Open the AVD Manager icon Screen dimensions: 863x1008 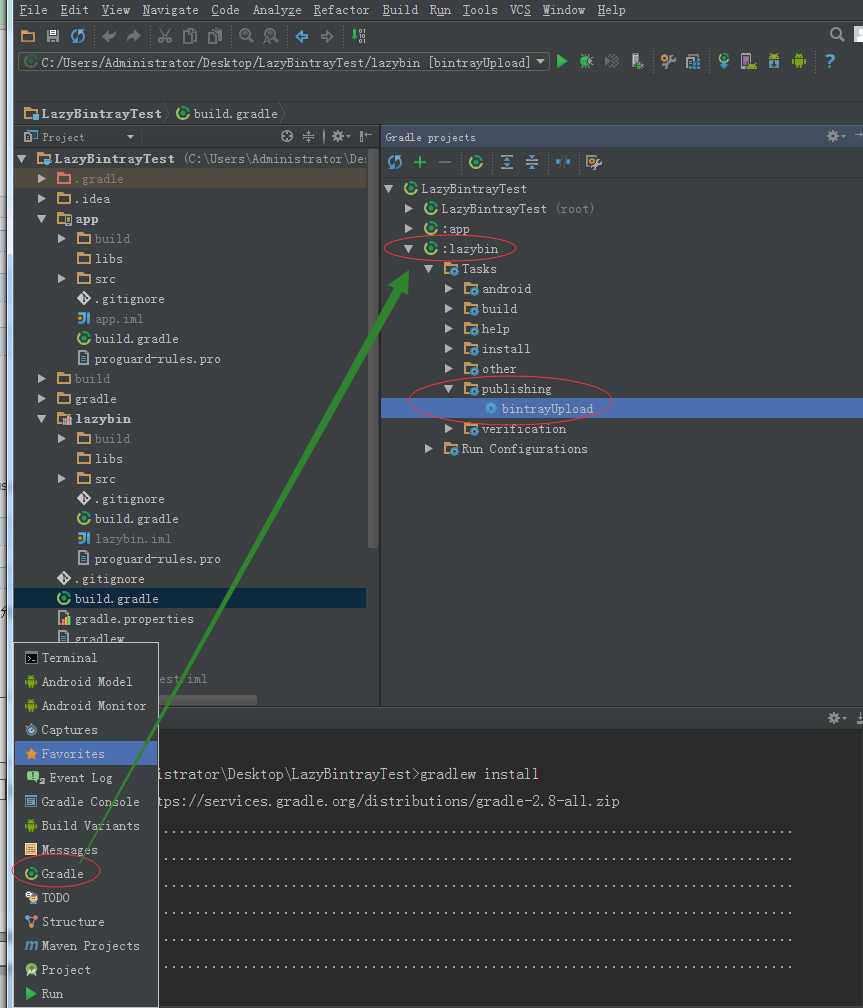[749, 61]
